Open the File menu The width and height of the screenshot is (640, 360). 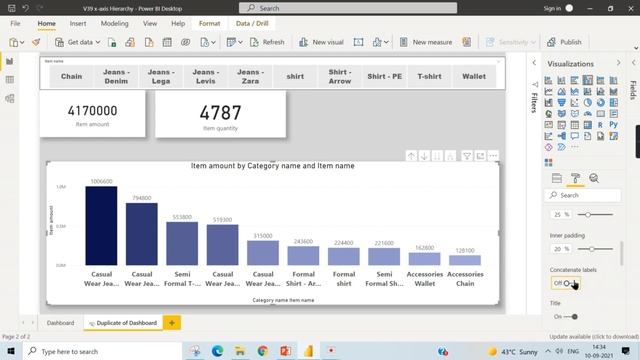[x=16, y=24]
